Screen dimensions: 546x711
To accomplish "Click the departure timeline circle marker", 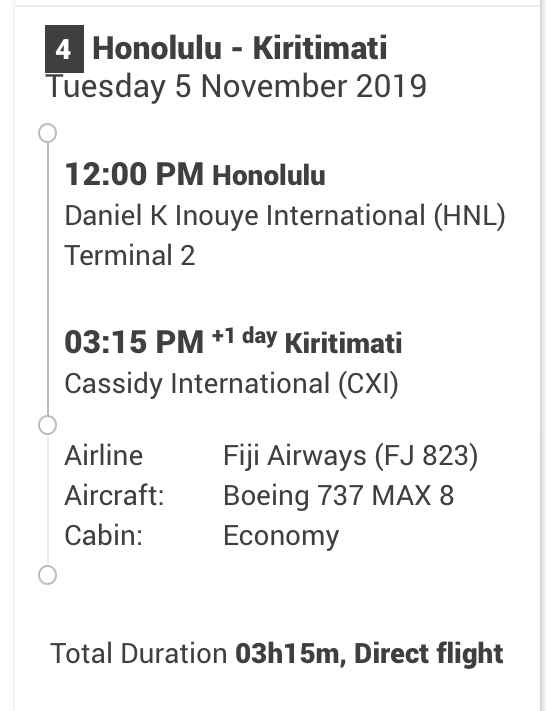I will click(48, 133).
